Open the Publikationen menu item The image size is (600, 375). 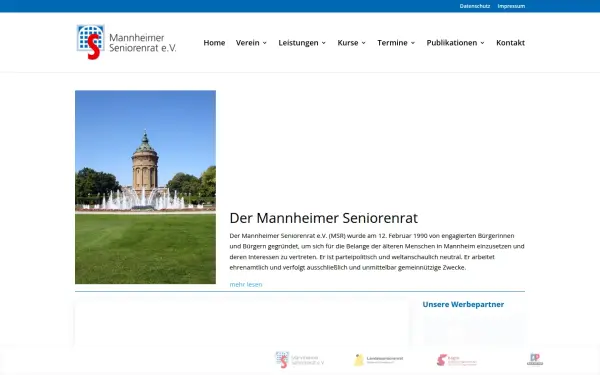[x=452, y=43]
